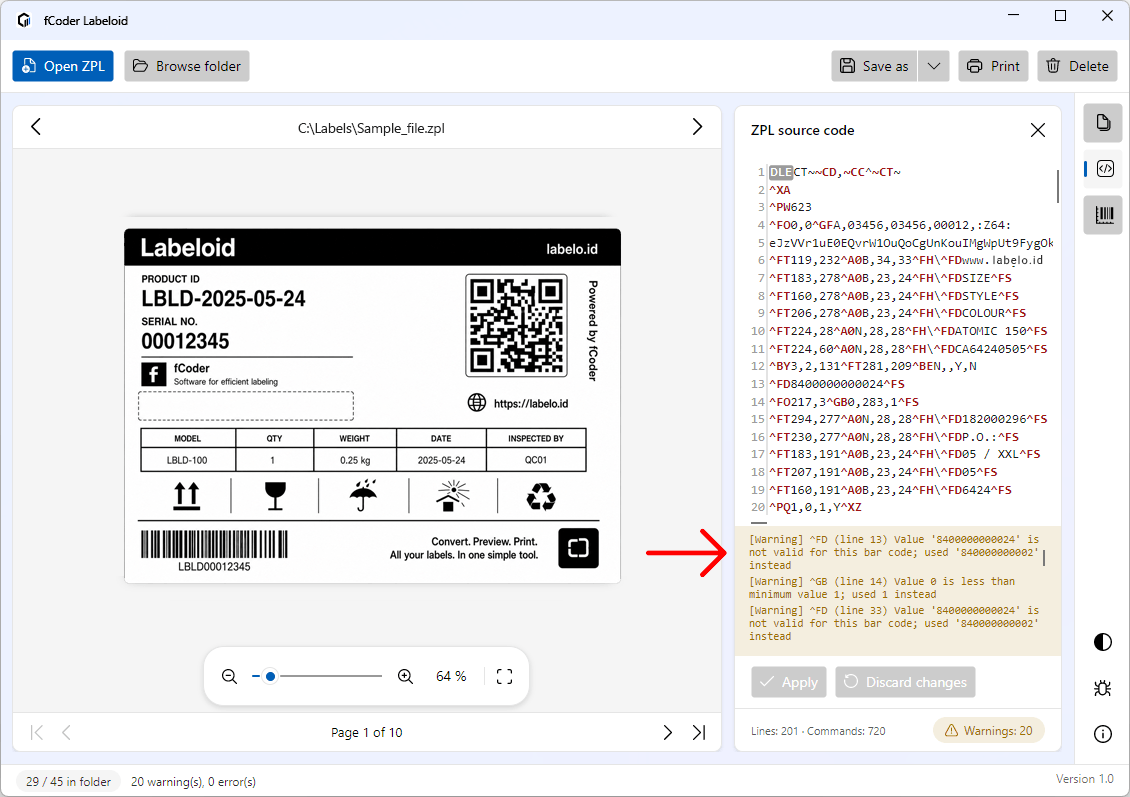This screenshot has width=1130, height=797.
Task: Jump to the last page
Action: (698, 733)
